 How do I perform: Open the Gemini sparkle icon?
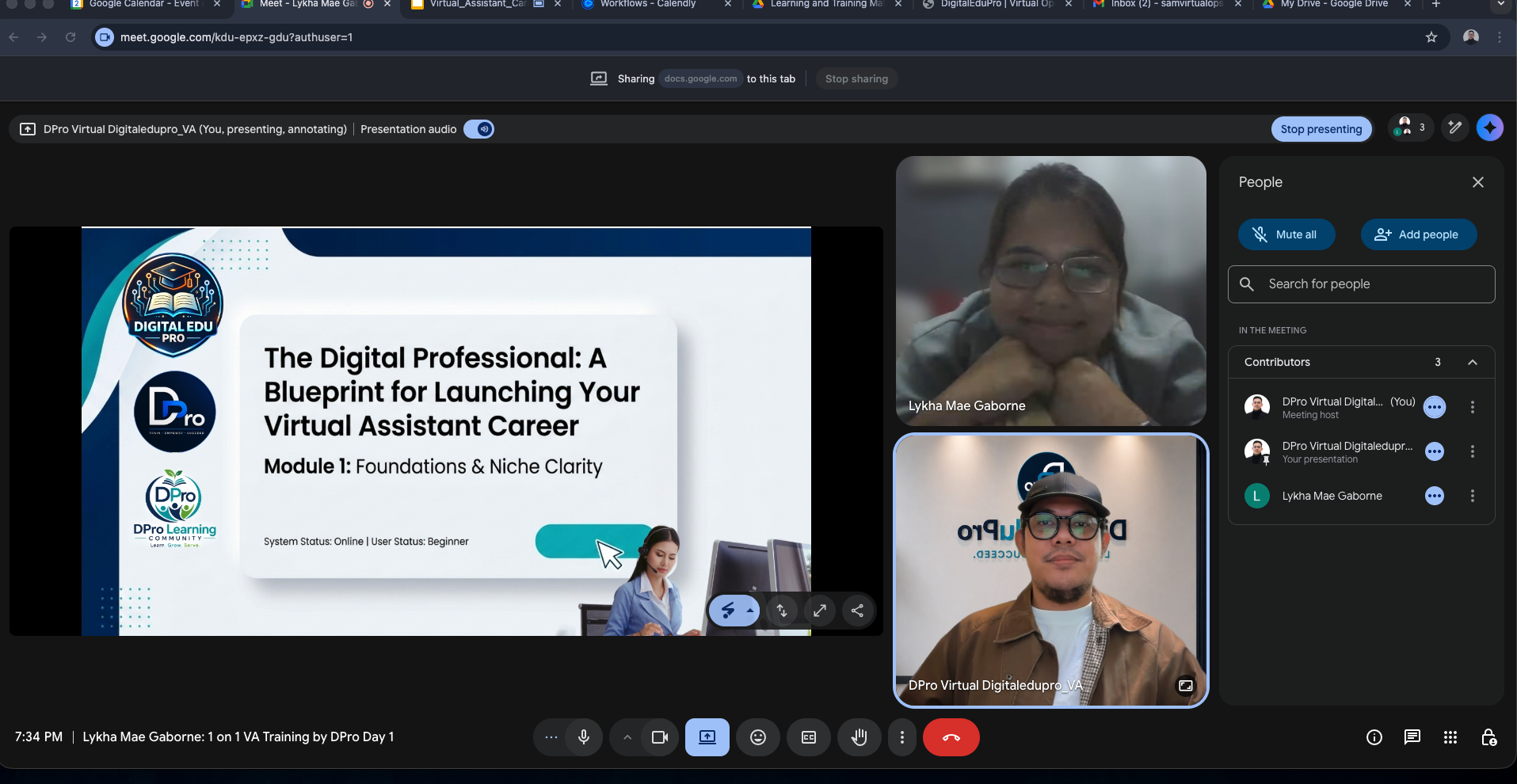[1490, 127]
